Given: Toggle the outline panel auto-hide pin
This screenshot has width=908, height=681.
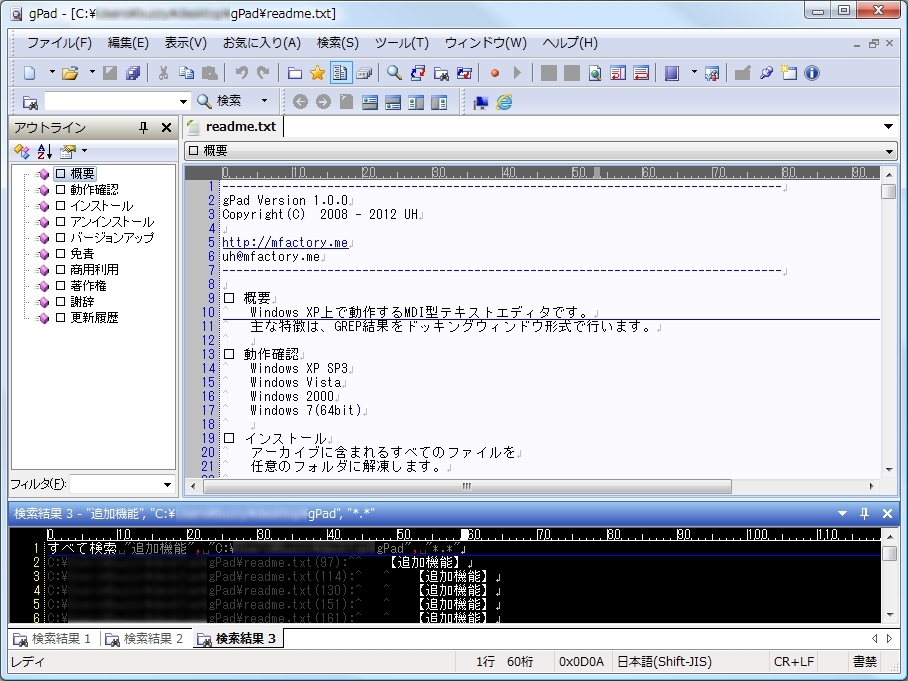Looking at the screenshot, I should tap(143, 127).
